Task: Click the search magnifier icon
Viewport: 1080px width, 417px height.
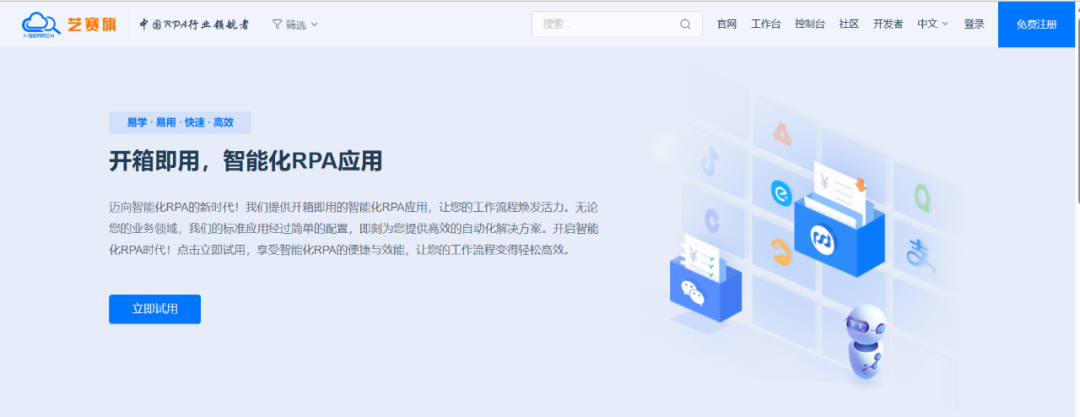Action: 685,24
